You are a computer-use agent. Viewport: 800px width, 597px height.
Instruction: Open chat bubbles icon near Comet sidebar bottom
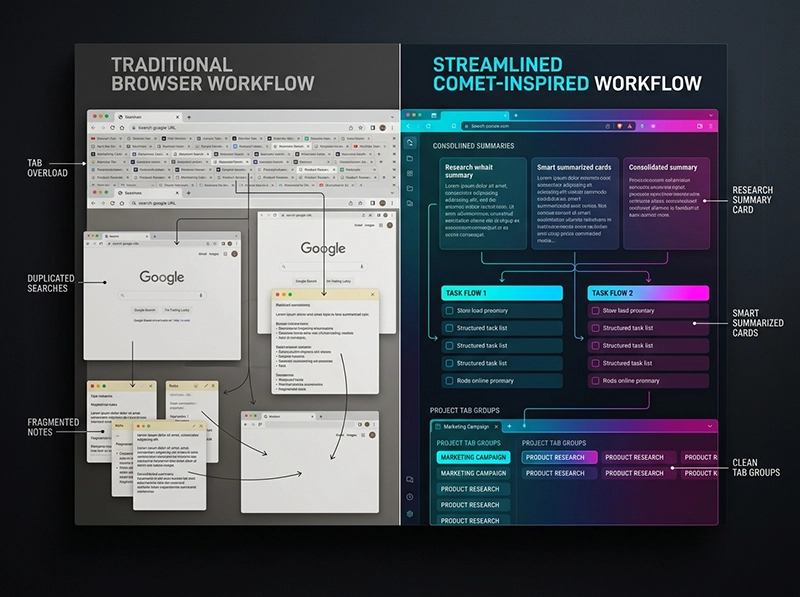(410, 480)
